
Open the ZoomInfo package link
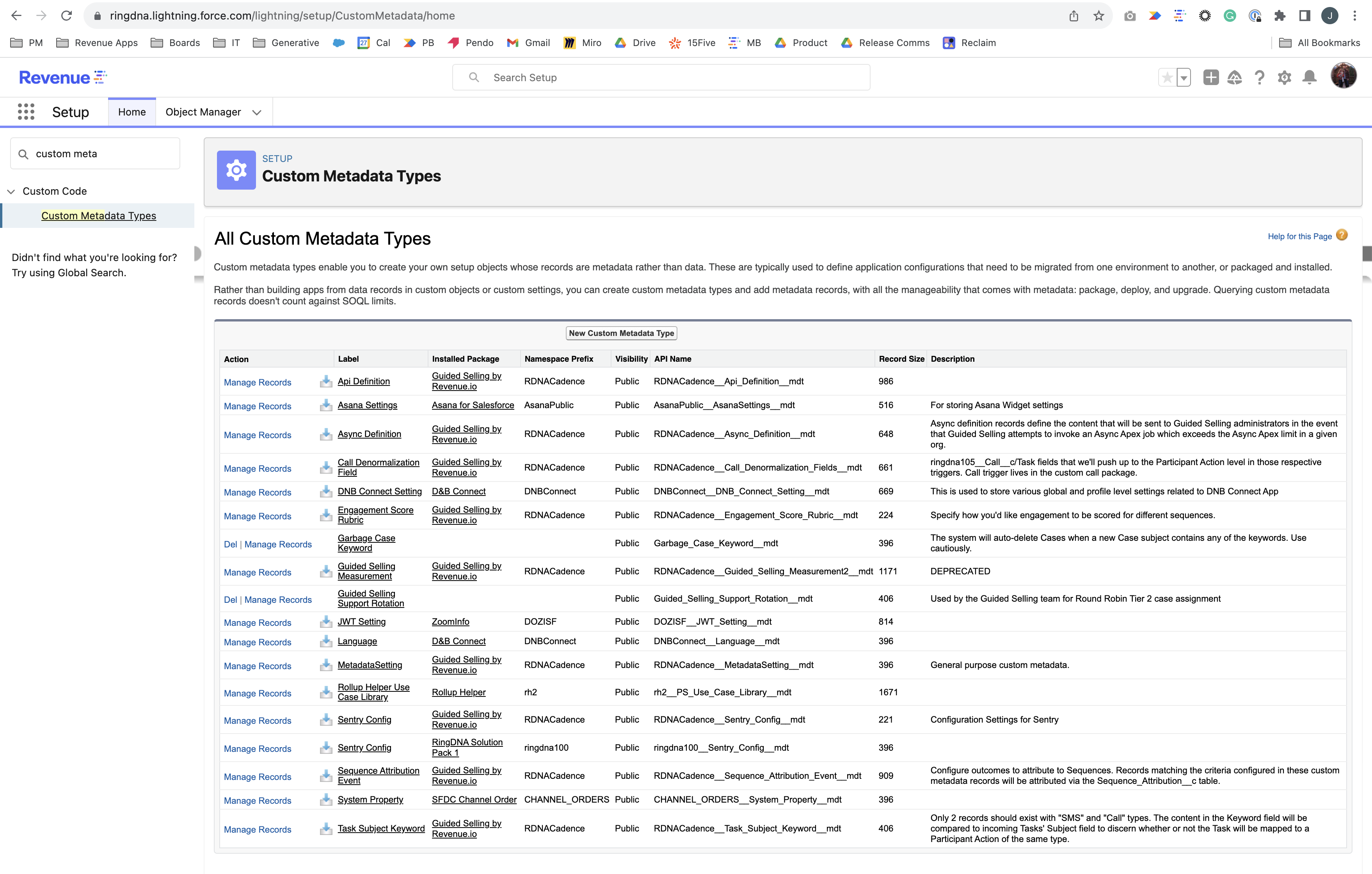[x=450, y=622]
